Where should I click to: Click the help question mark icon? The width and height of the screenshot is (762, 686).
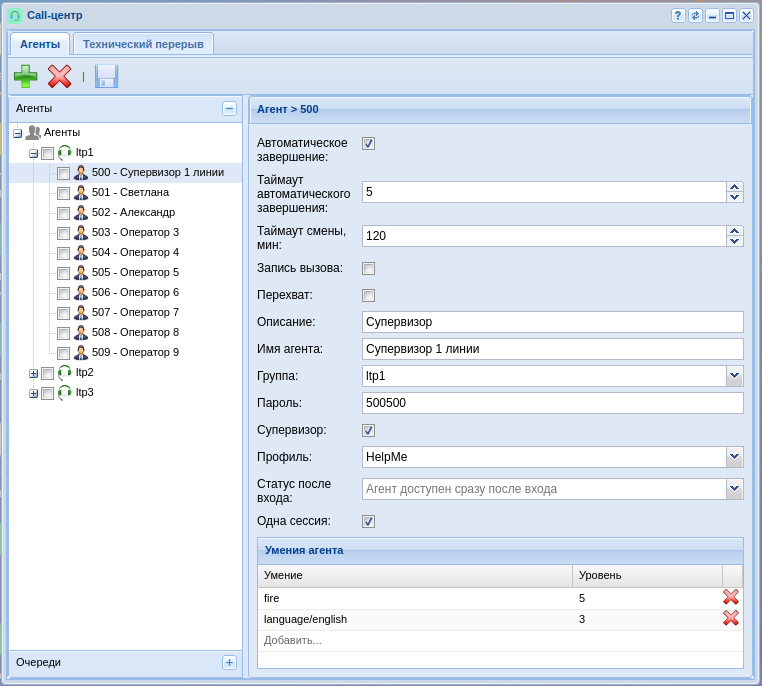coord(678,15)
